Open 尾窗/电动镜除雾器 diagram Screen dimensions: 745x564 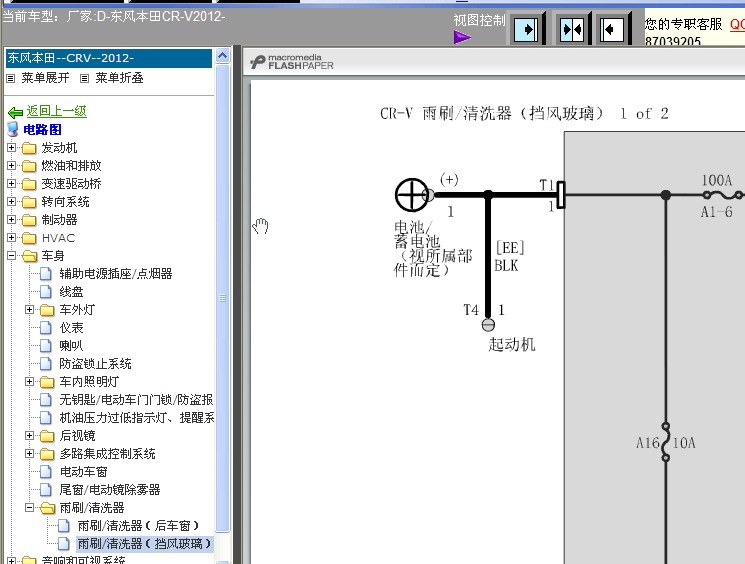(110, 490)
